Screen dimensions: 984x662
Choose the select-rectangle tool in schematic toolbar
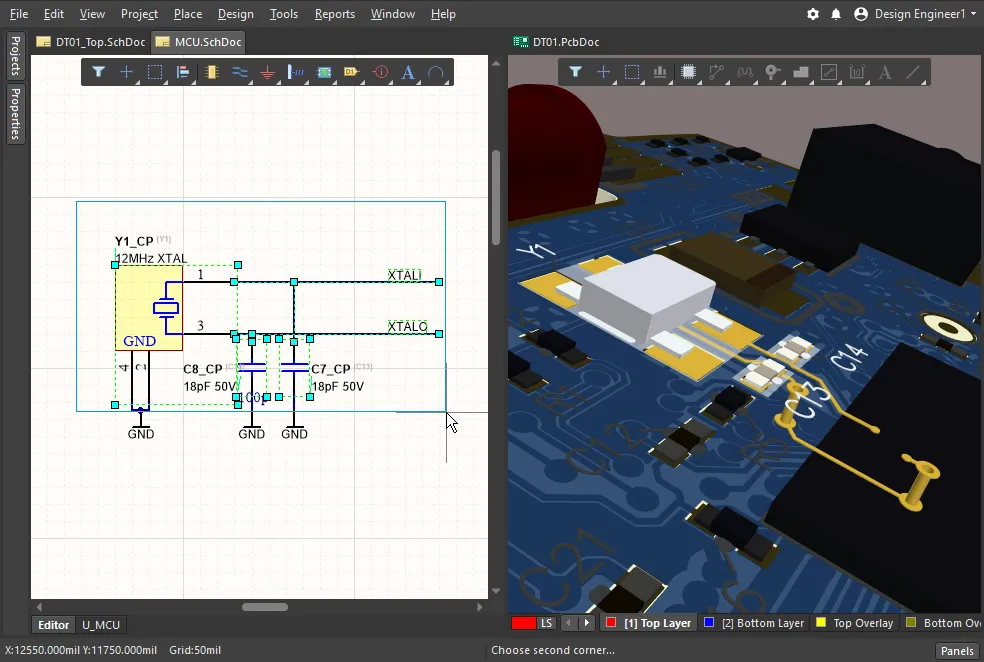pos(154,72)
